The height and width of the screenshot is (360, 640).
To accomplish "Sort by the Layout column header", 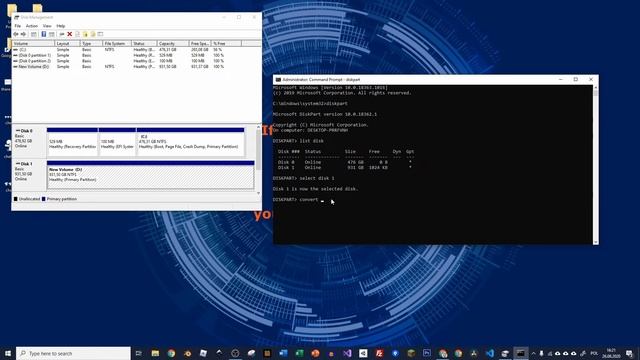I will pyautogui.click(x=67, y=43).
